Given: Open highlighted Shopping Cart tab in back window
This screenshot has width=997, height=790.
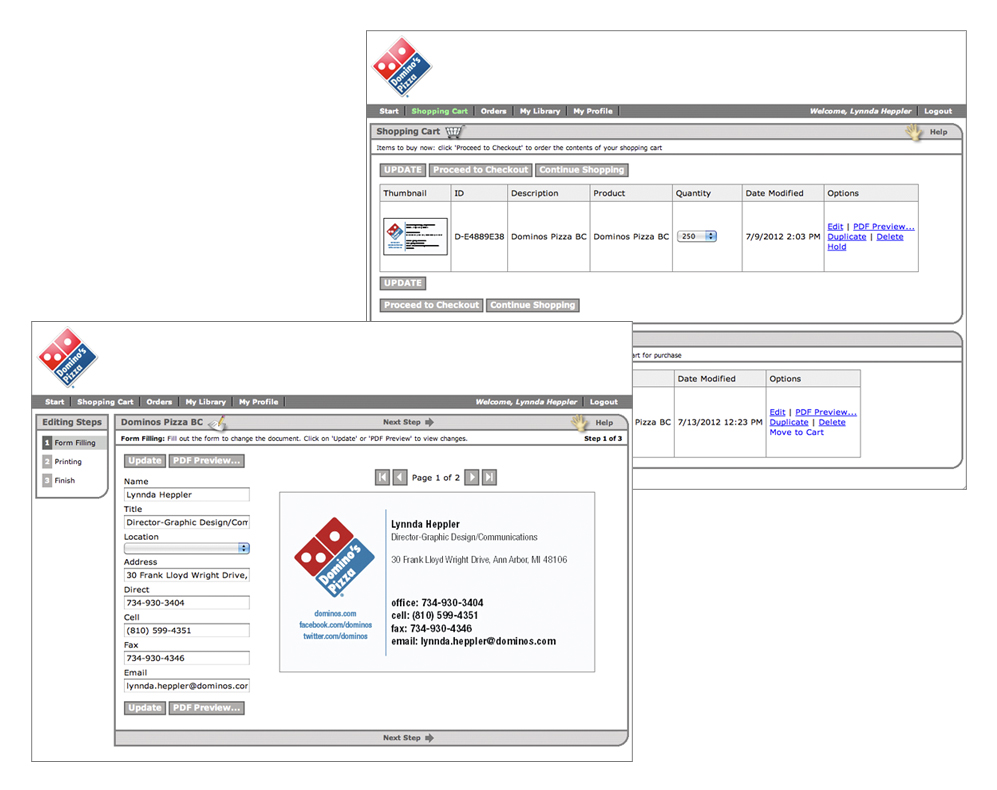Looking at the screenshot, I should coord(439,111).
